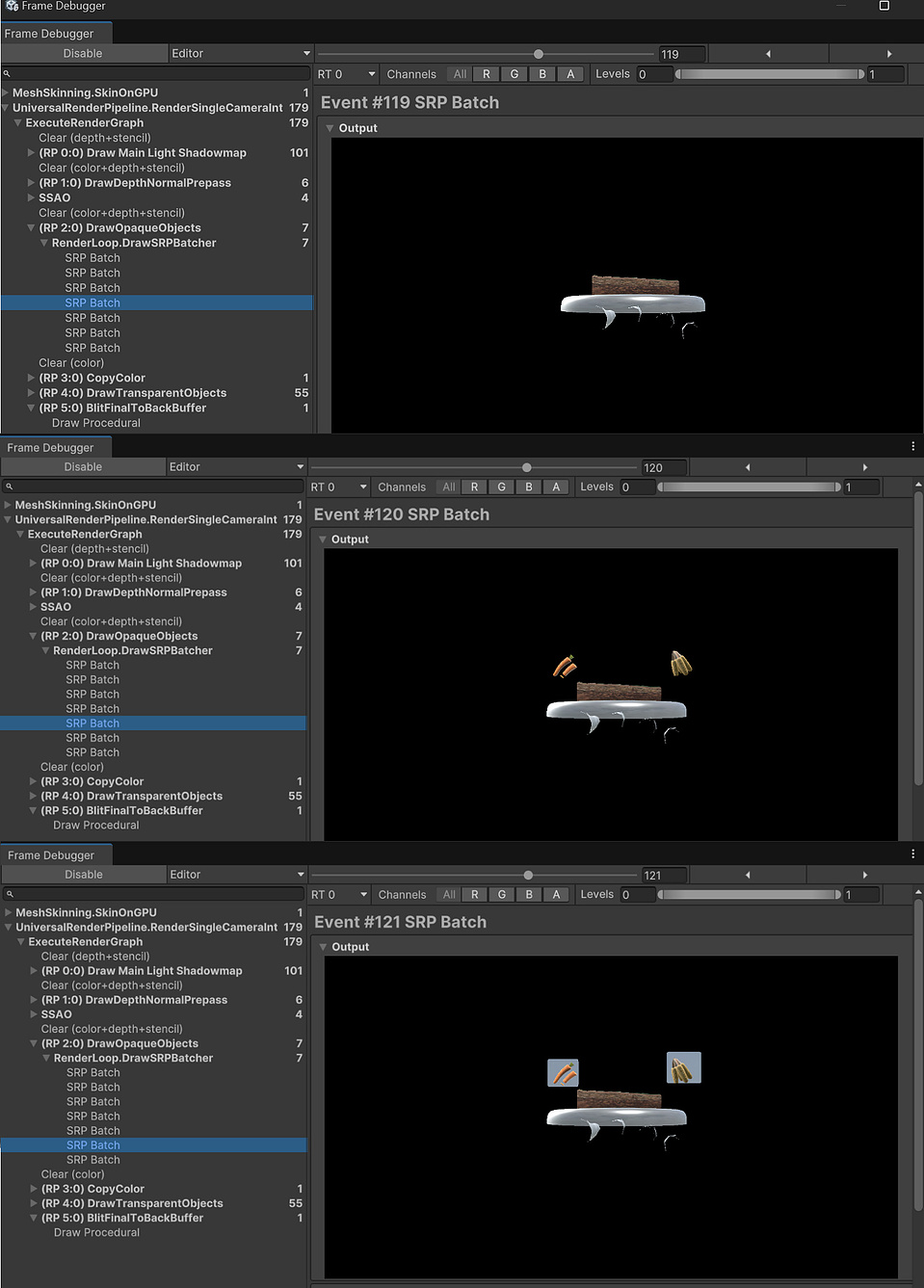Expand CopyColor node in event 119 tree

tap(31, 379)
